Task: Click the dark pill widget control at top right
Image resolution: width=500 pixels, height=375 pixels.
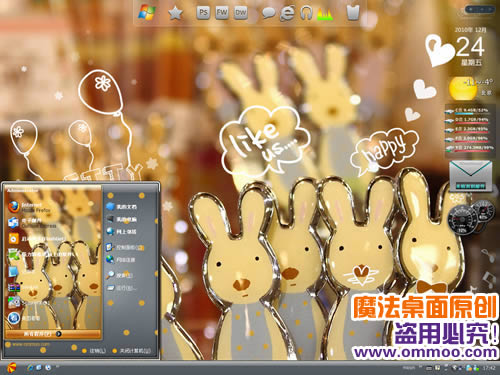Action: [480, 10]
